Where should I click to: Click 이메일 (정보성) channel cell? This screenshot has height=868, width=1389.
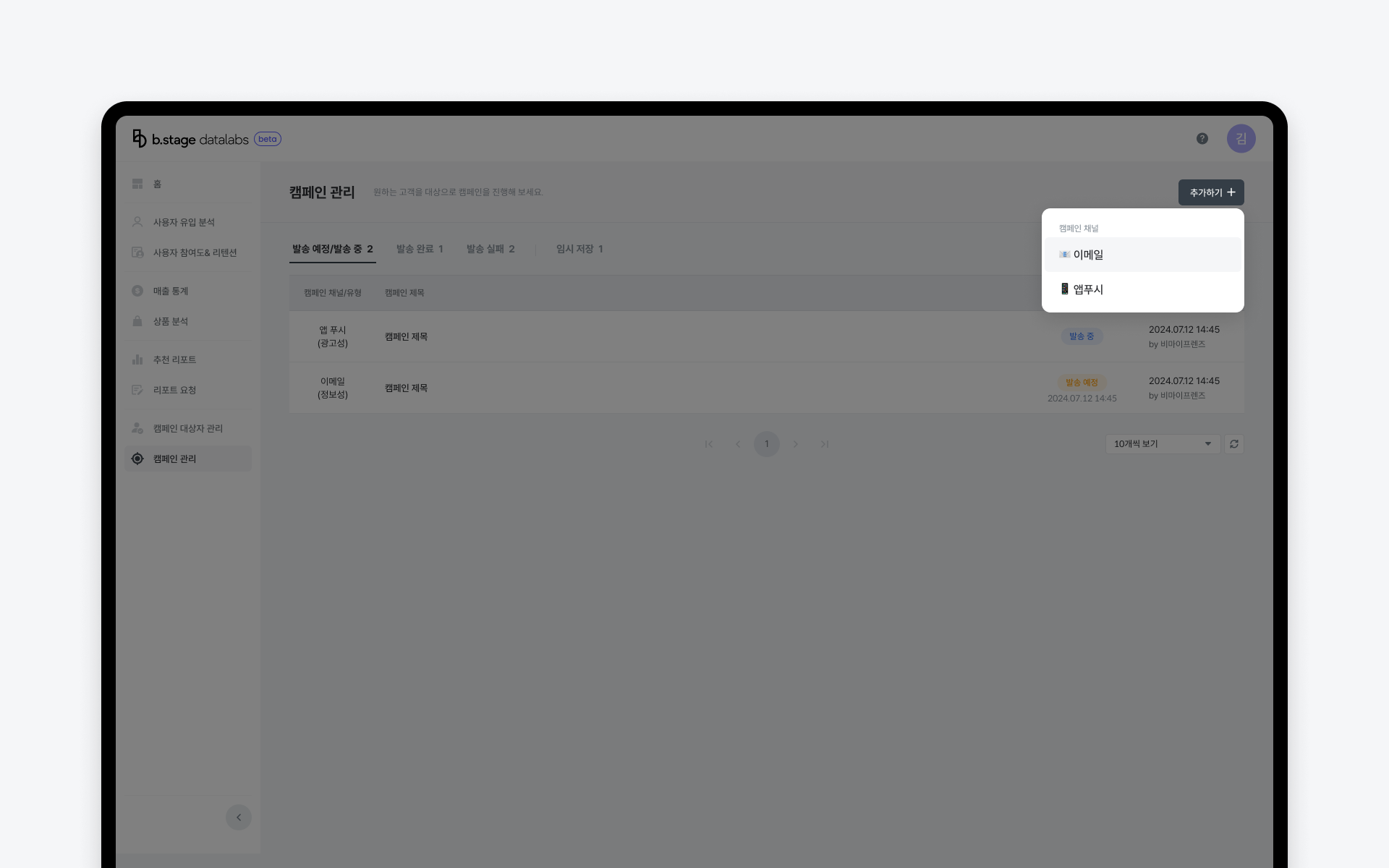[x=333, y=388]
